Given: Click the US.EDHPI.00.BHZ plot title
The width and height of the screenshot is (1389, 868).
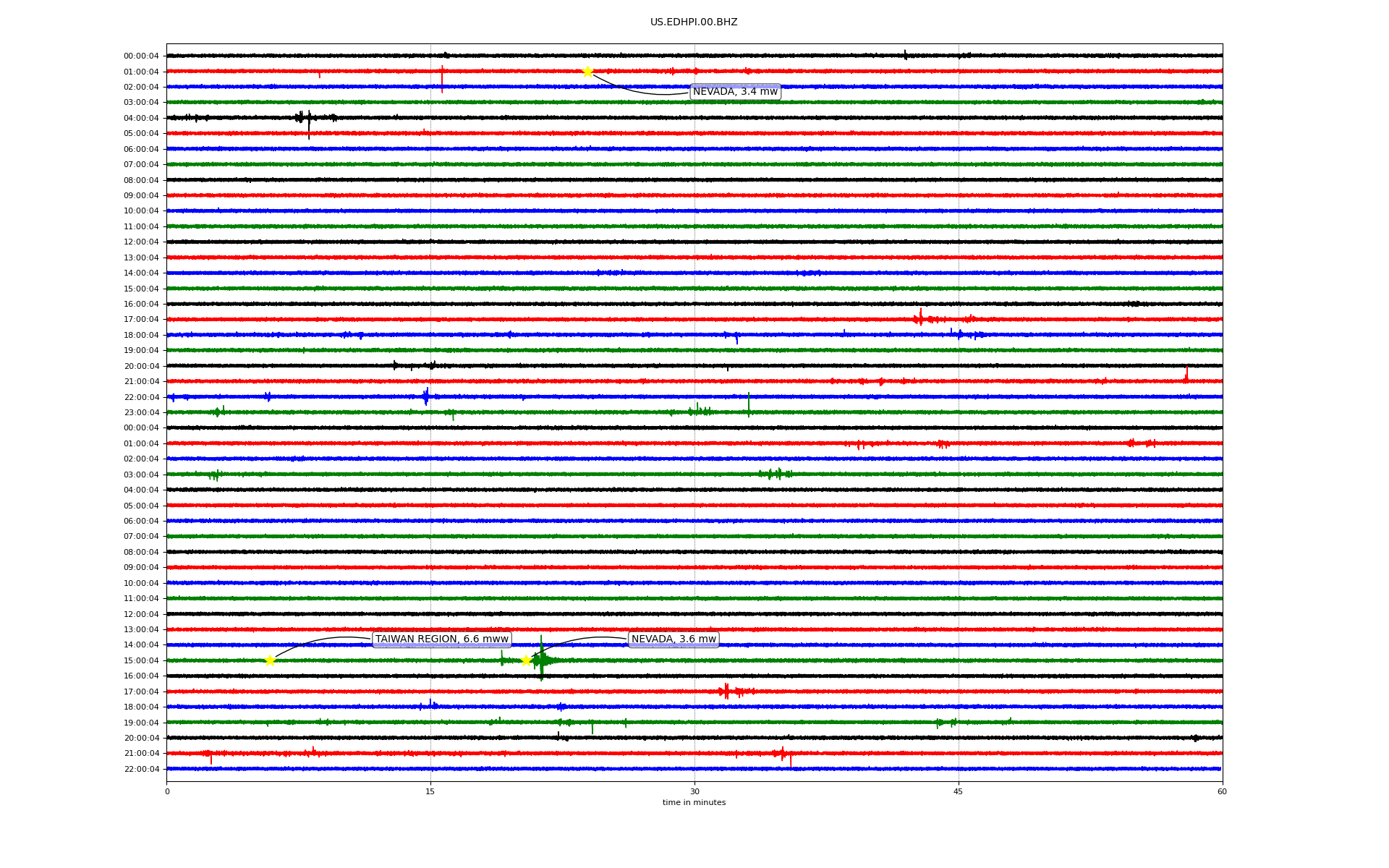Looking at the screenshot, I should coord(694,22).
